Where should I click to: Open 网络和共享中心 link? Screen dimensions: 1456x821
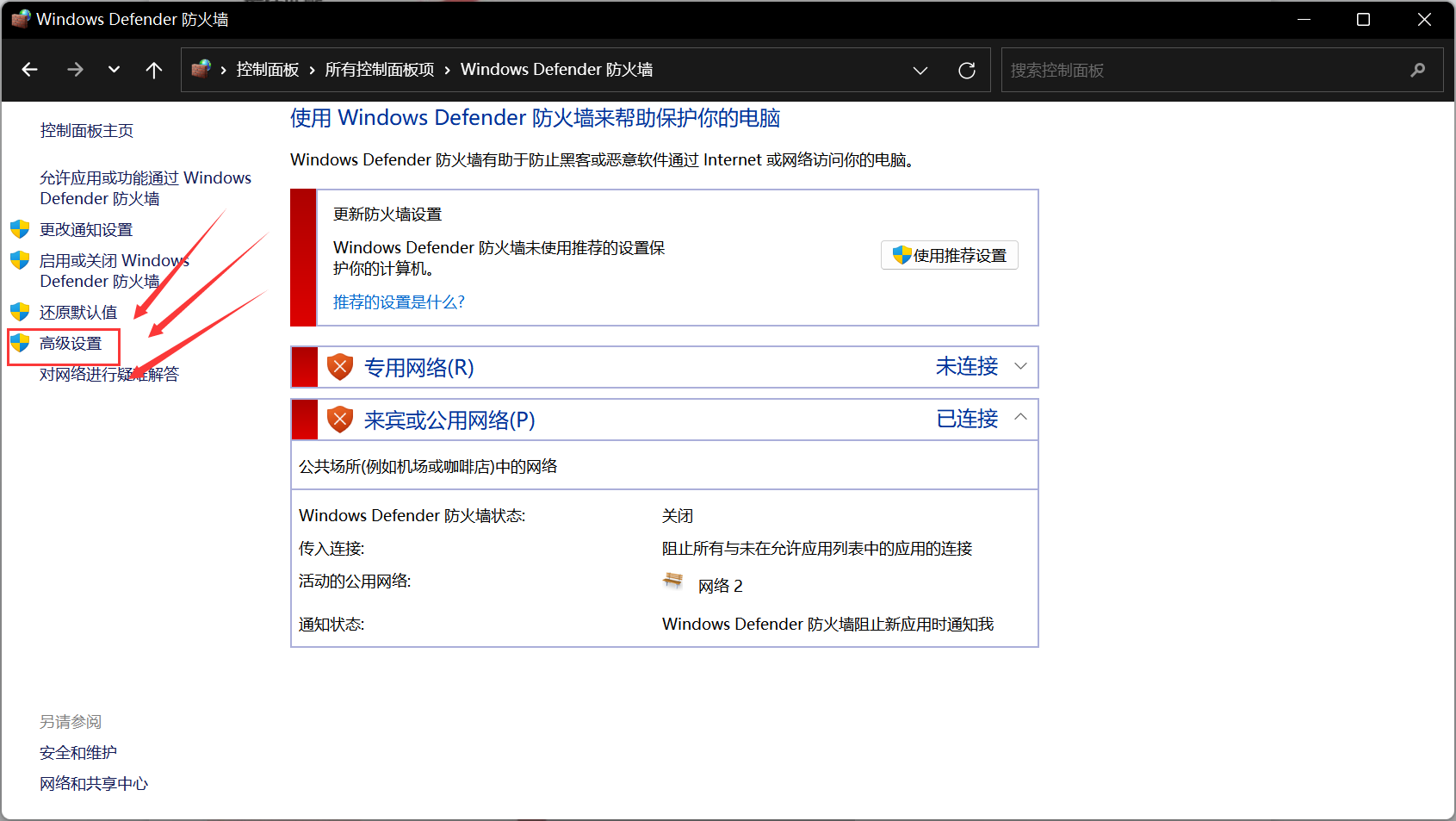pyautogui.click(x=94, y=784)
